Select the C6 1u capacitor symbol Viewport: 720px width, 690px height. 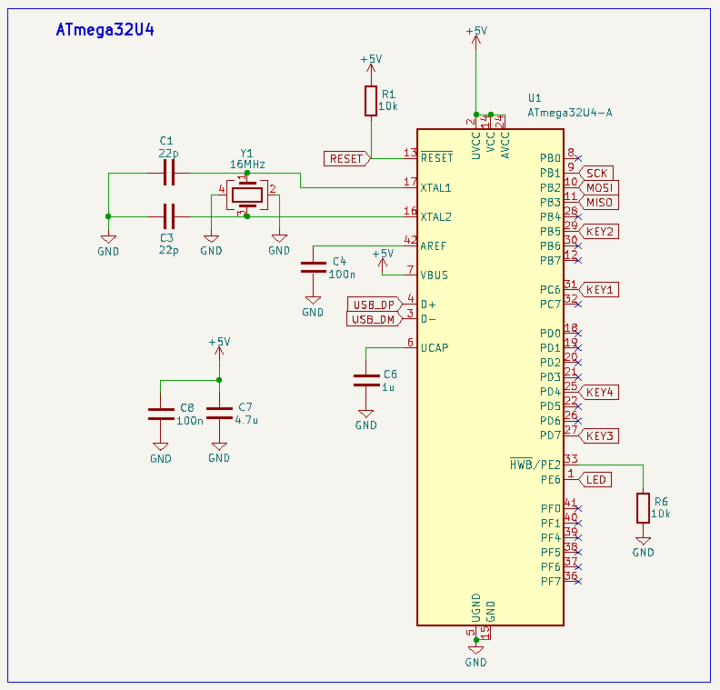(x=367, y=380)
